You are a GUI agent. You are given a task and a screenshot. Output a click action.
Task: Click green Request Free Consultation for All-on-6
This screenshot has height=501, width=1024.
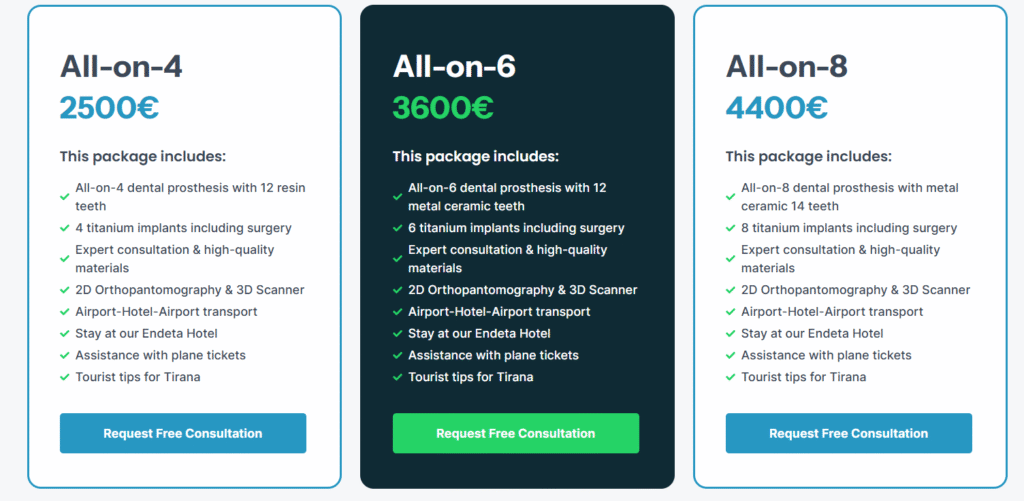point(516,433)
